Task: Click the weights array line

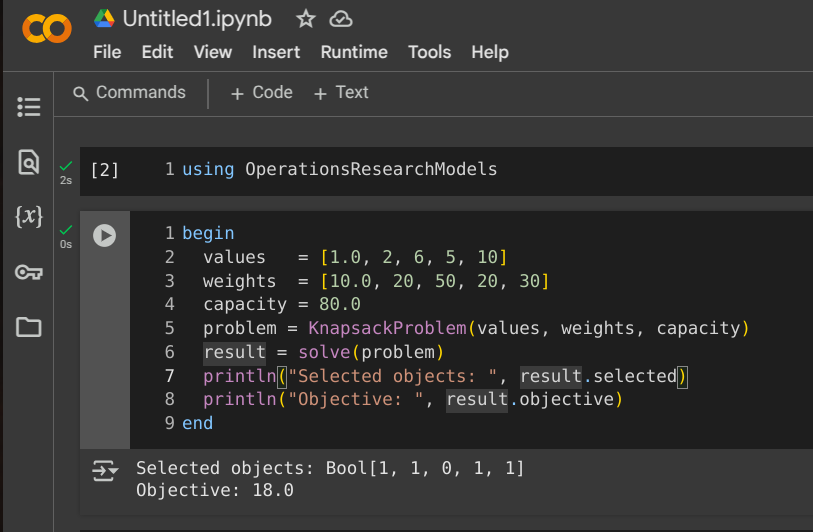Action: point(376,281)
